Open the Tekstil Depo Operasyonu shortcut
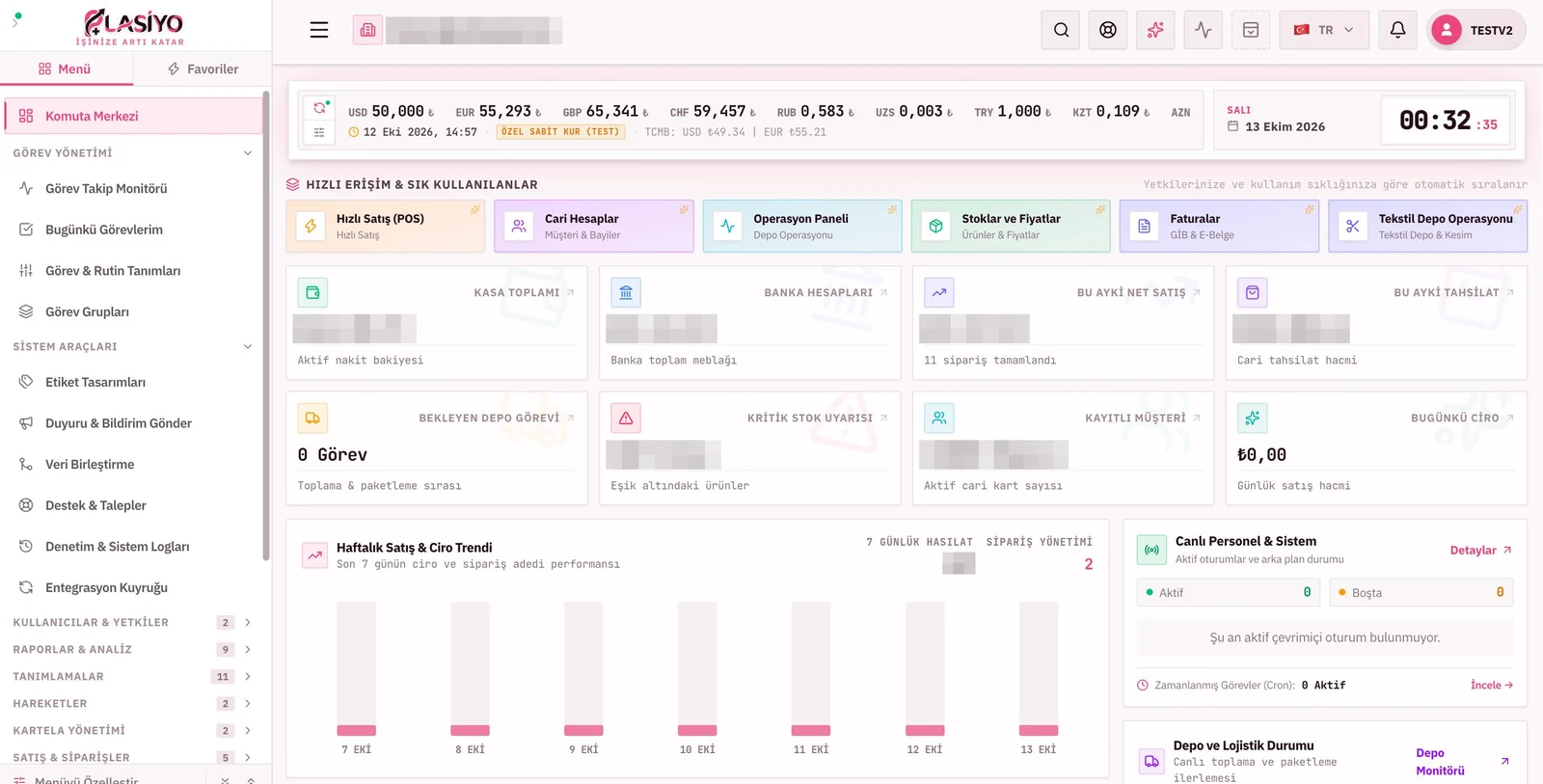The height and width of the screenshot is (784, 1543). [1427, 227]
